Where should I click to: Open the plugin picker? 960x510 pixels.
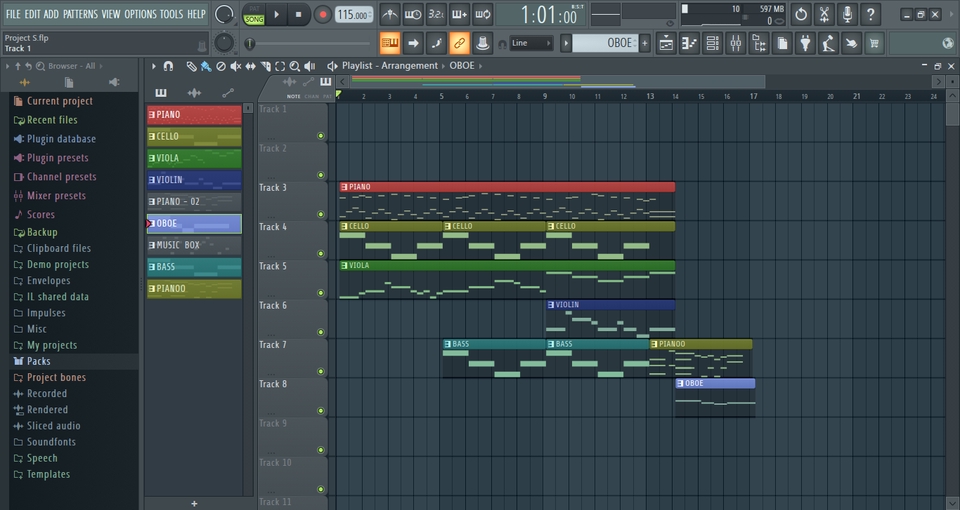point(806,43)
